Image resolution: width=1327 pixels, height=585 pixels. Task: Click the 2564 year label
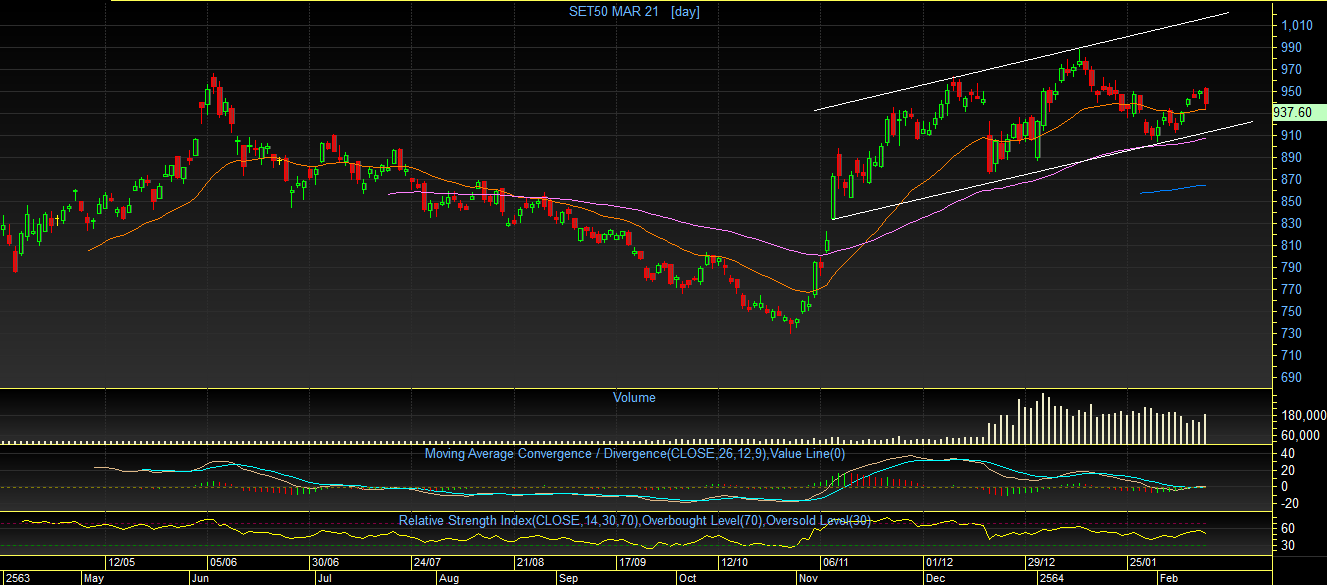[1052, 578]
